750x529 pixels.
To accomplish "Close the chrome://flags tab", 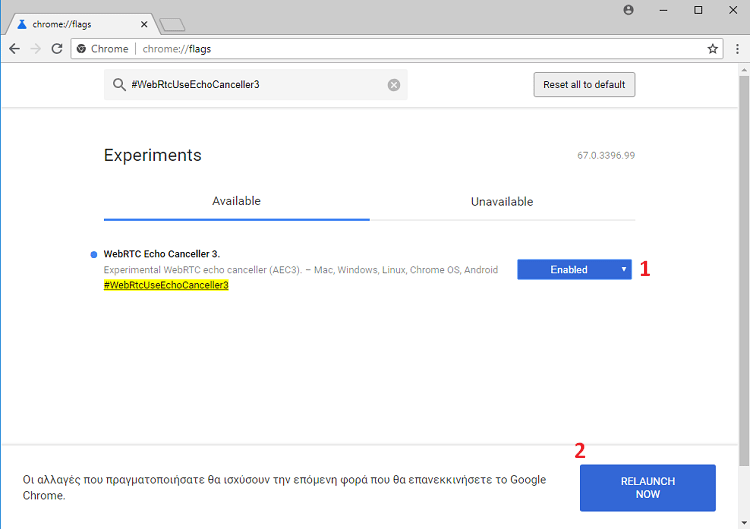I will [144, 24].
